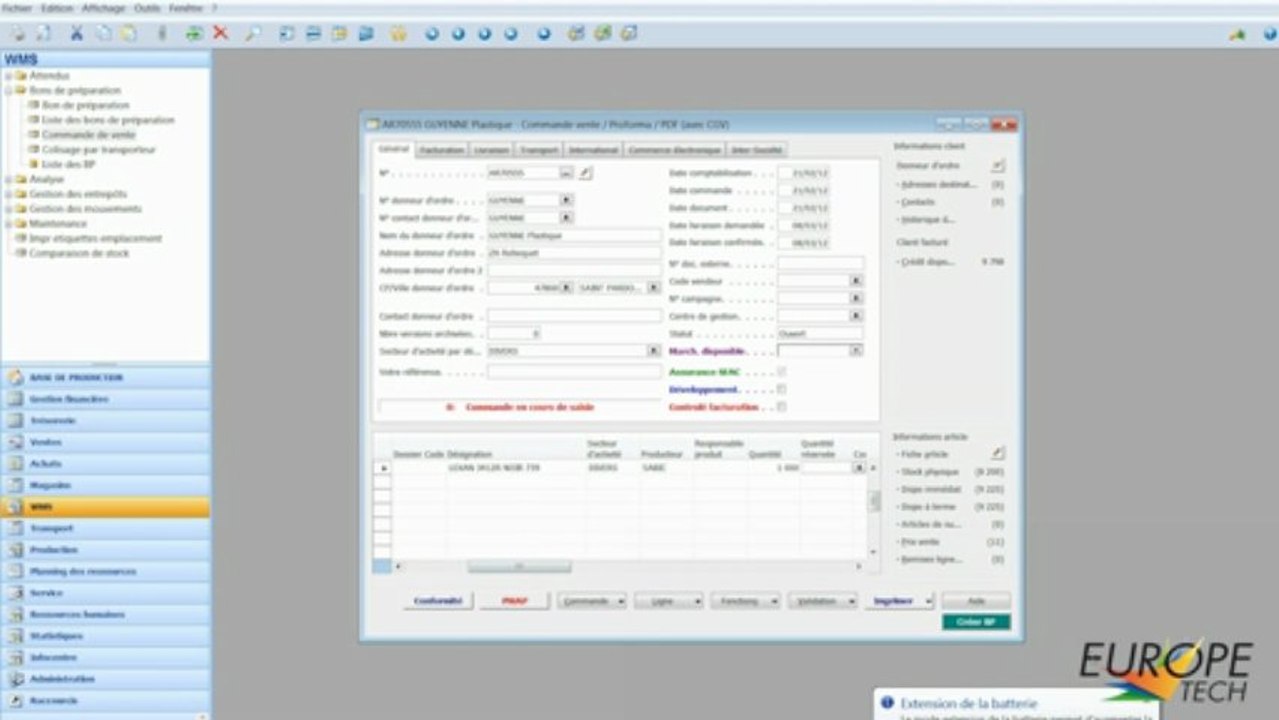
Task: Toggle the Développement checkbox
Action: 782,389
